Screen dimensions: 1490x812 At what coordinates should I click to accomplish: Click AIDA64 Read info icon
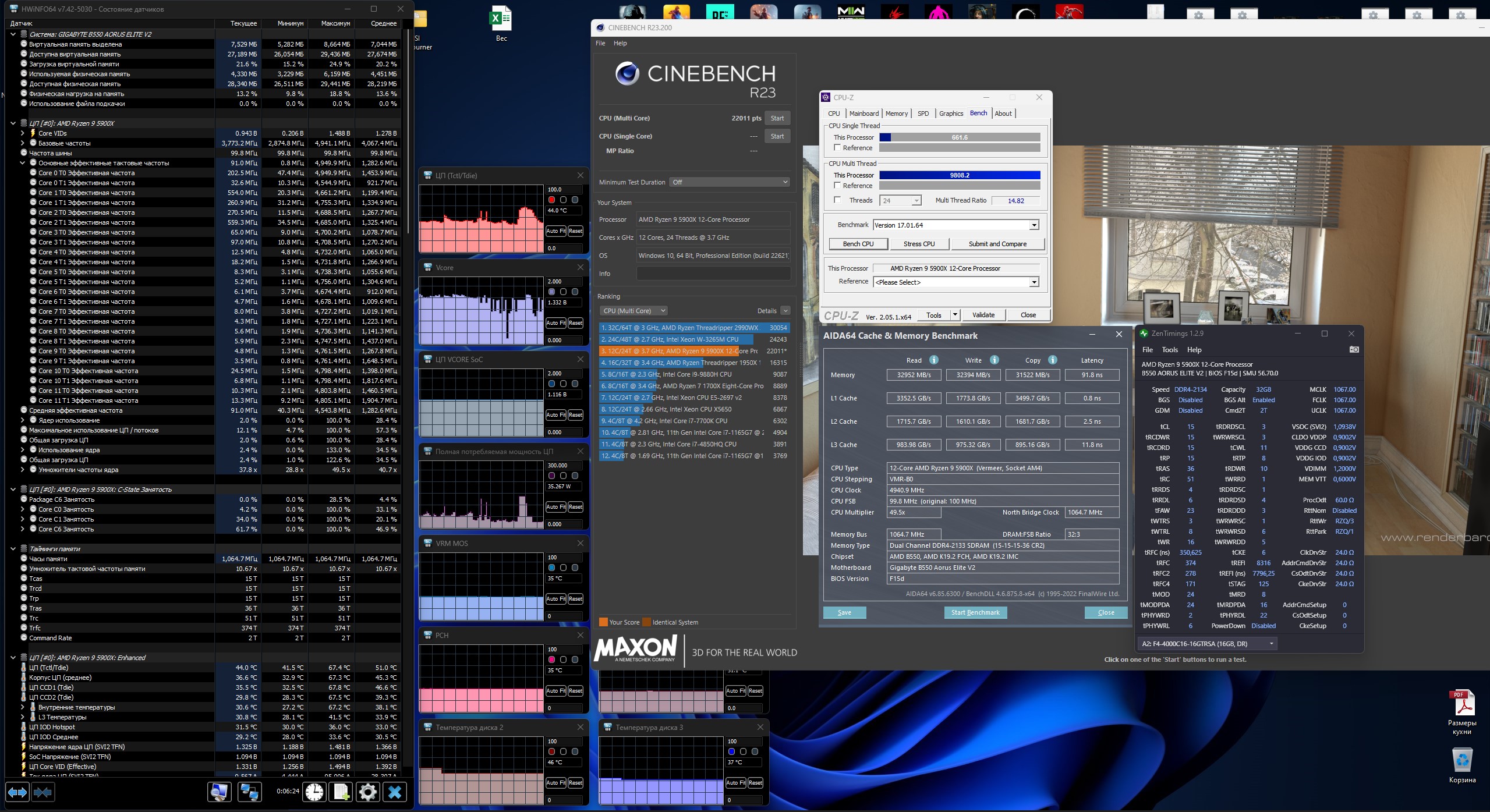(x=934, y=360)
